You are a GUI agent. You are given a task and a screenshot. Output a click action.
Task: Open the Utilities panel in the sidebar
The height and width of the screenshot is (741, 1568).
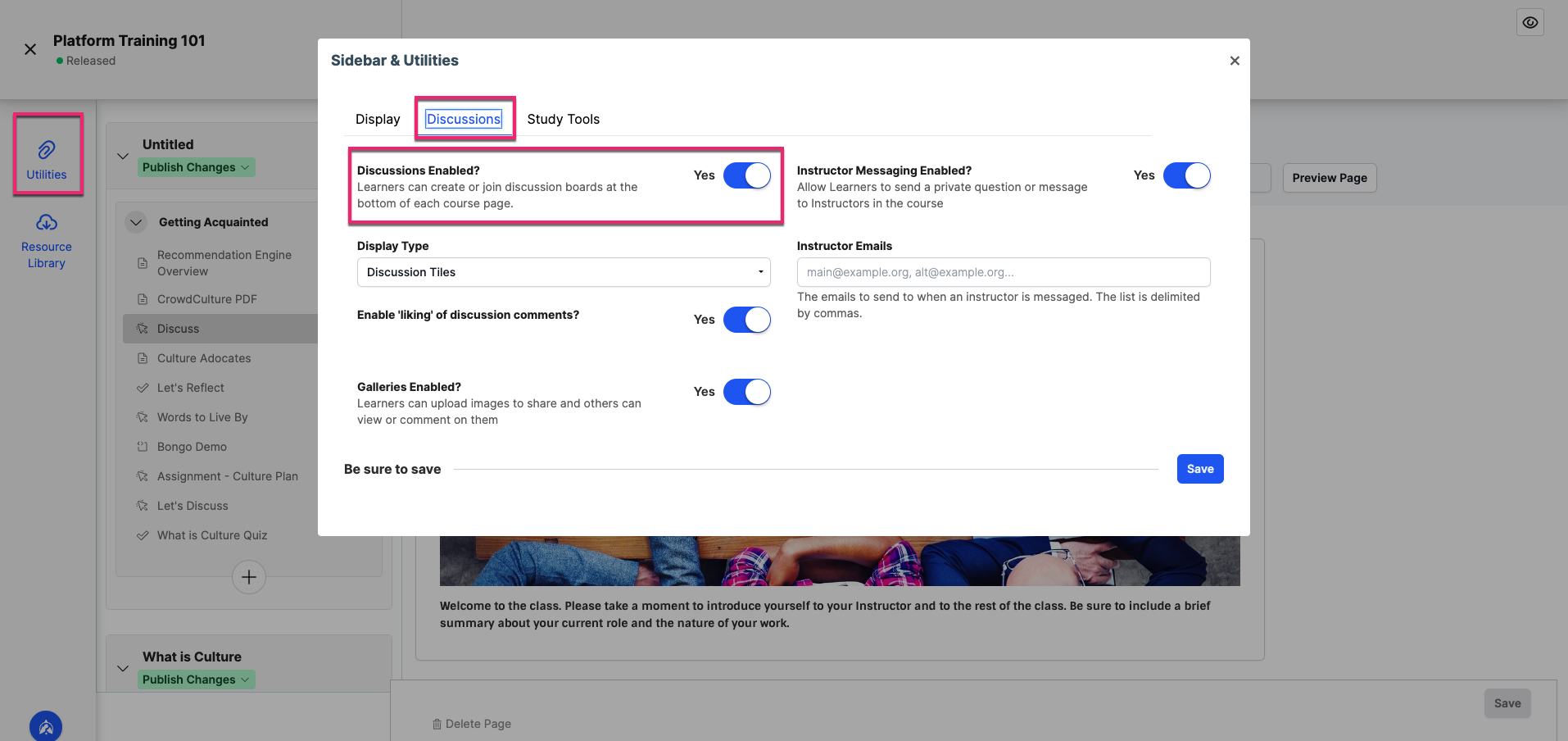point(47,154)
